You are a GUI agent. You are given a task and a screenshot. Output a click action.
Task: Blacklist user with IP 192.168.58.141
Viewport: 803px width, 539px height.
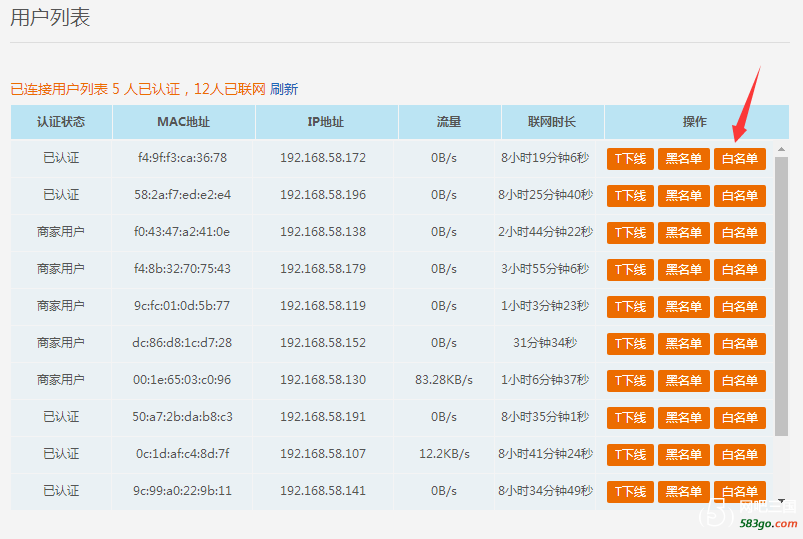(x=684, y=492)
